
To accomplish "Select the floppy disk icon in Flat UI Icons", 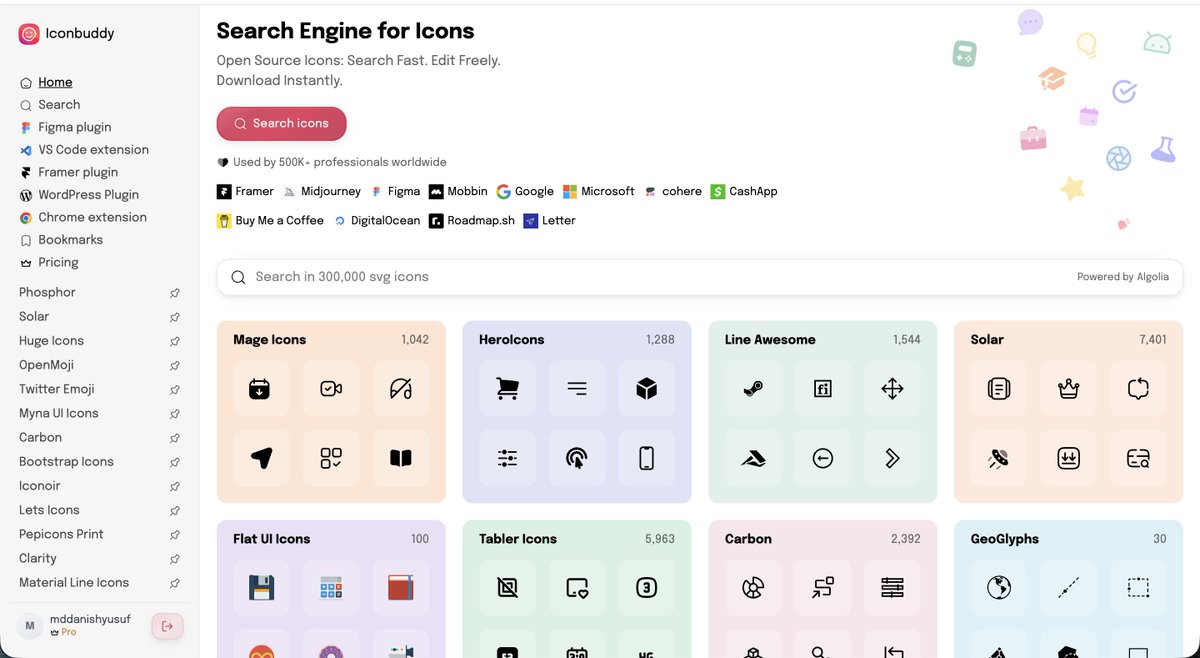I will coord(261,588).
